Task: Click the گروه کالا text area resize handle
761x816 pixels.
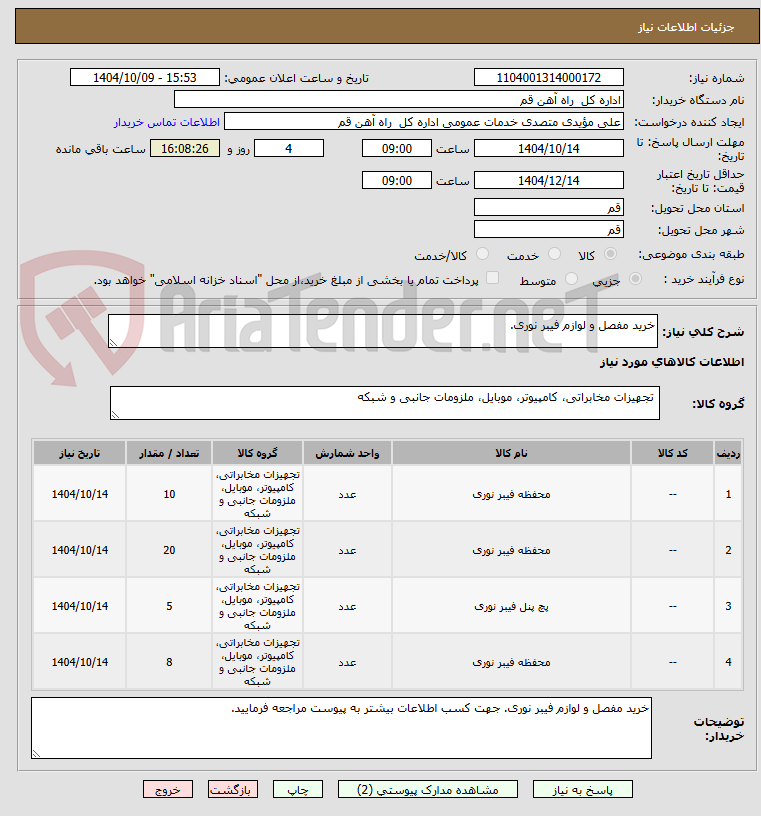Action: click(x=115, y=415)
